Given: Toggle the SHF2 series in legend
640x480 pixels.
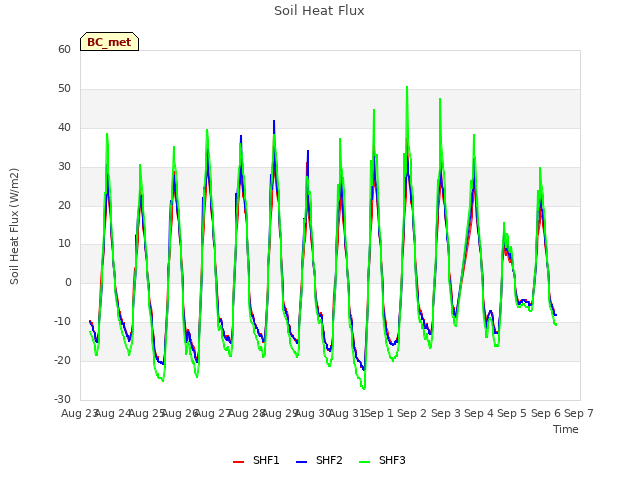Looking at the screenshot, I should pos(319,460).
